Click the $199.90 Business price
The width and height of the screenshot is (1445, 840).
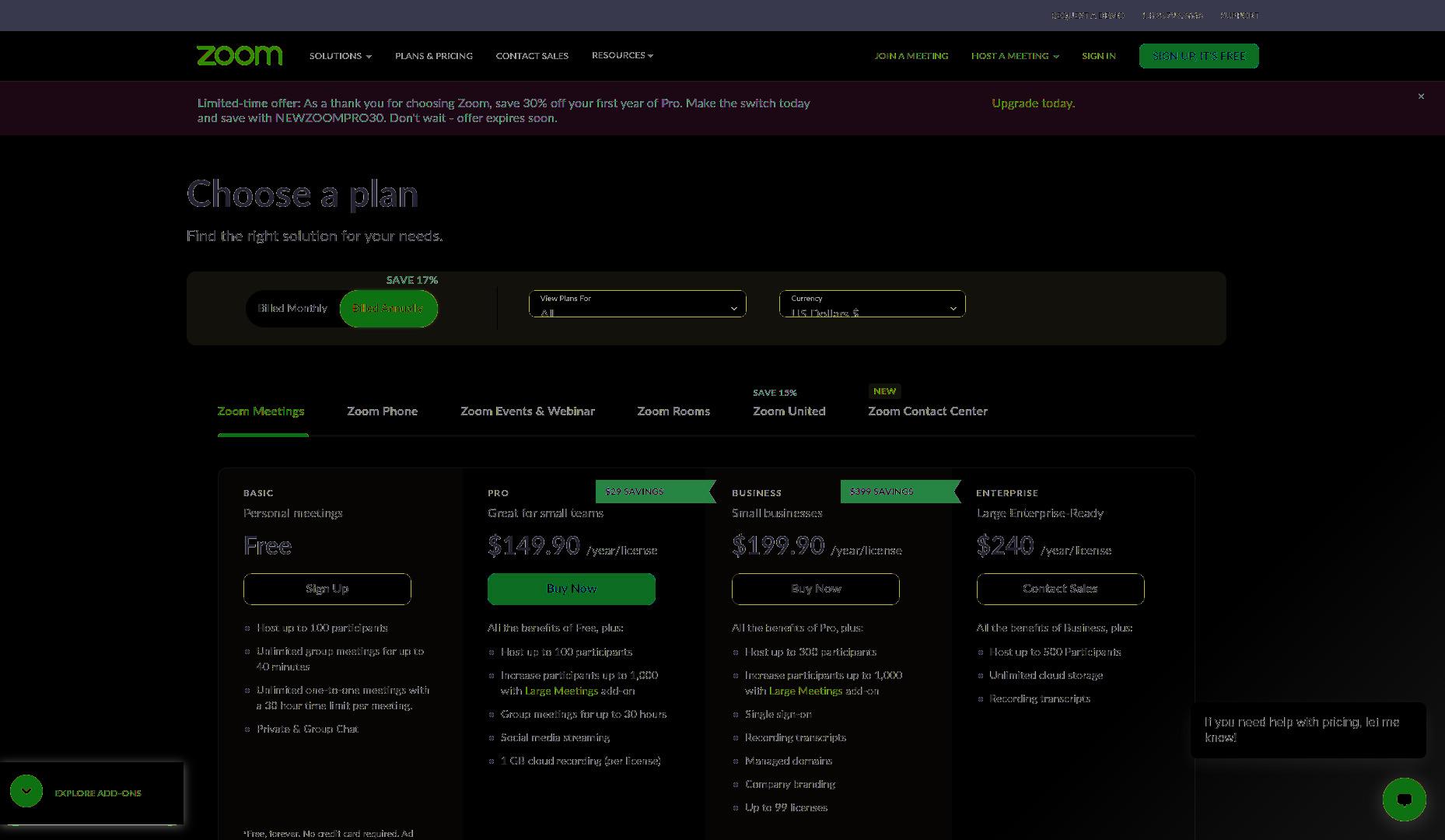click(778, 545)
